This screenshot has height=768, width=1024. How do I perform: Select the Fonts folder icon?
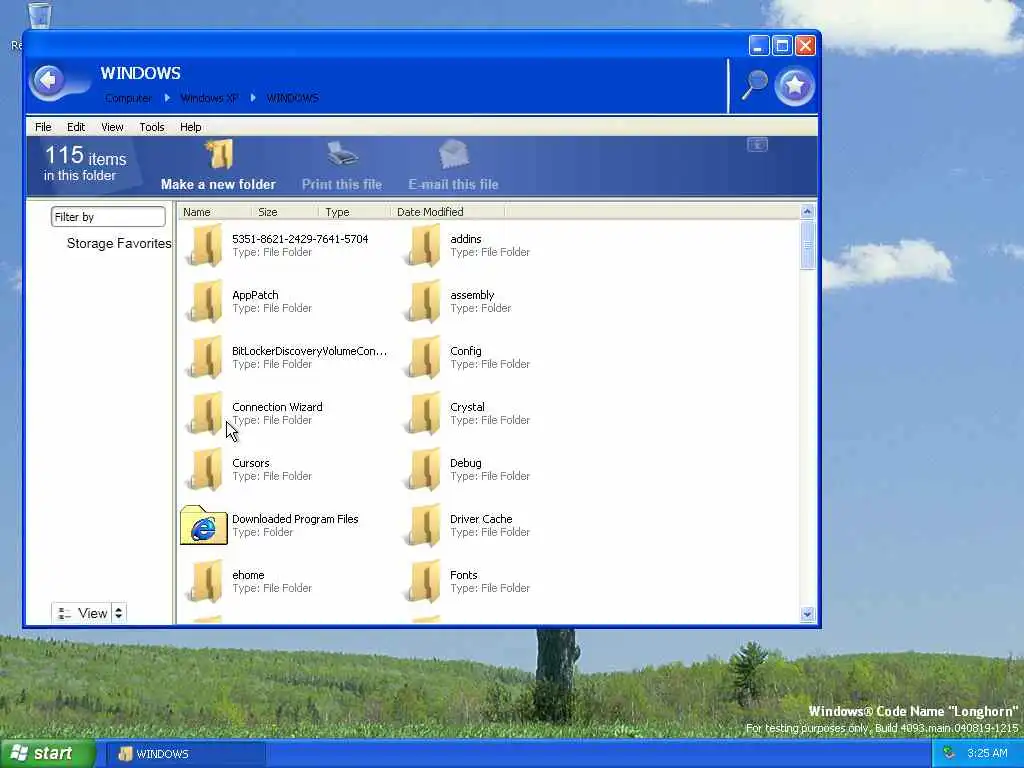pyautogui.click(x=423, y=582)
